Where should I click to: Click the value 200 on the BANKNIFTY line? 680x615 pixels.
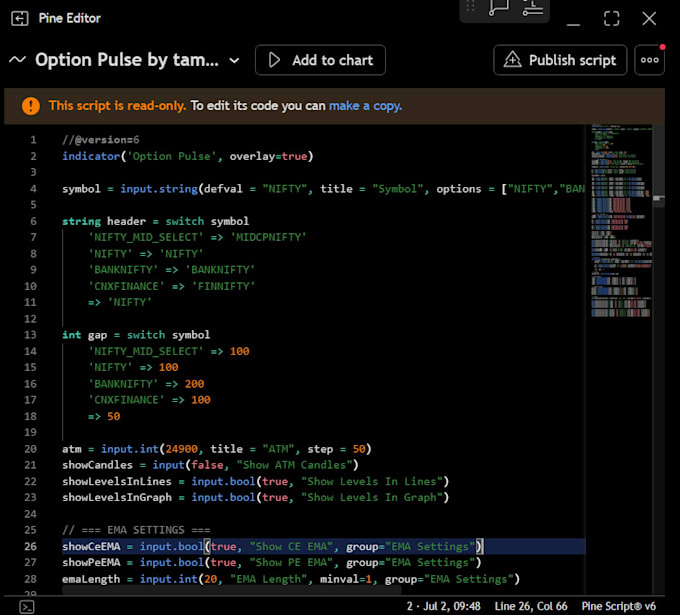coord(194,384)
